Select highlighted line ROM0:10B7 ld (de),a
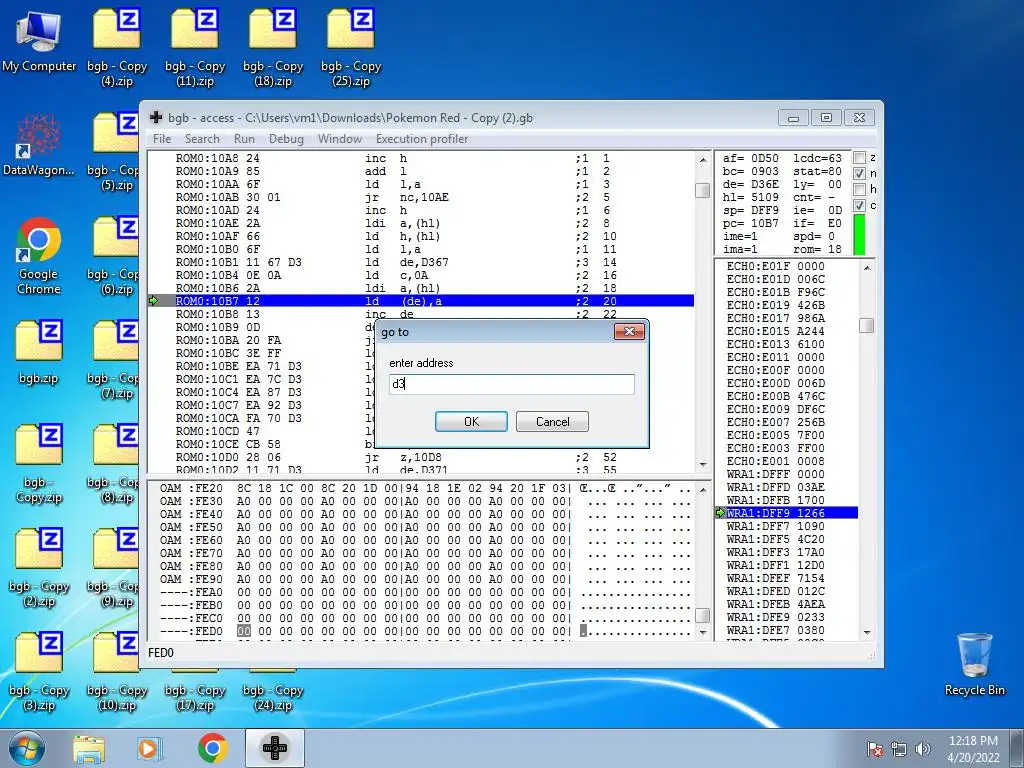1024x768 pixels. tap(421, 301)
